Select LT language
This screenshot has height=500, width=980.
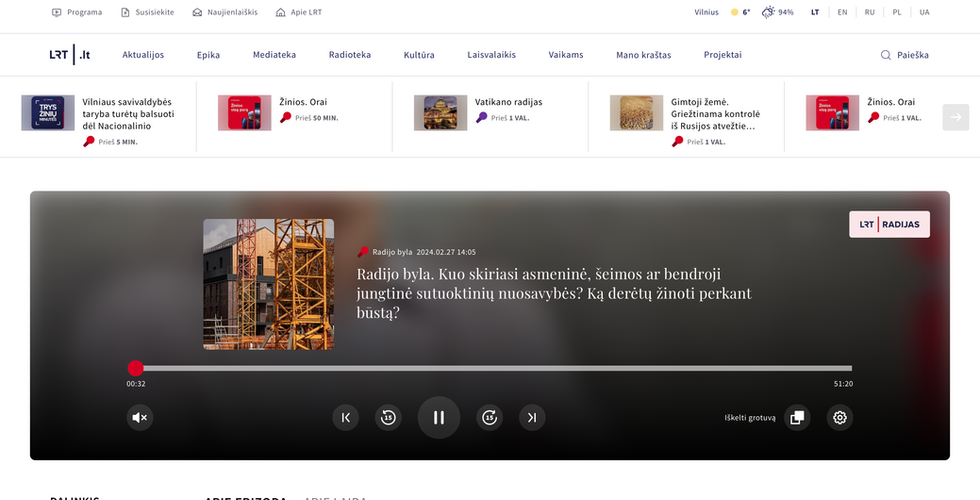click(x=815, y=12)
